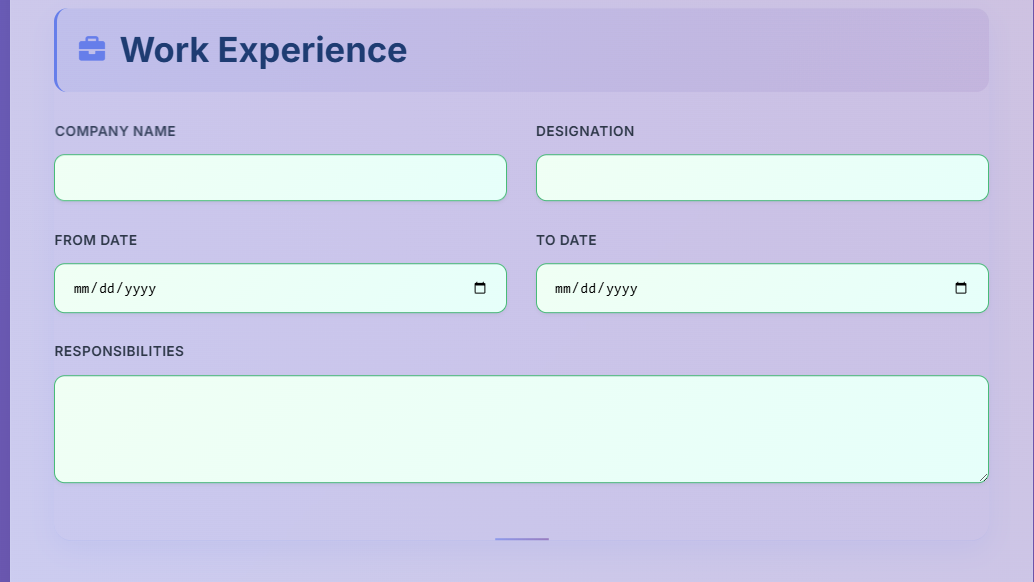Click the briefcase icon beside Work Experience
Image resolution: width=1034 pixels, height=582 pixels.
[x=92, y=49]
